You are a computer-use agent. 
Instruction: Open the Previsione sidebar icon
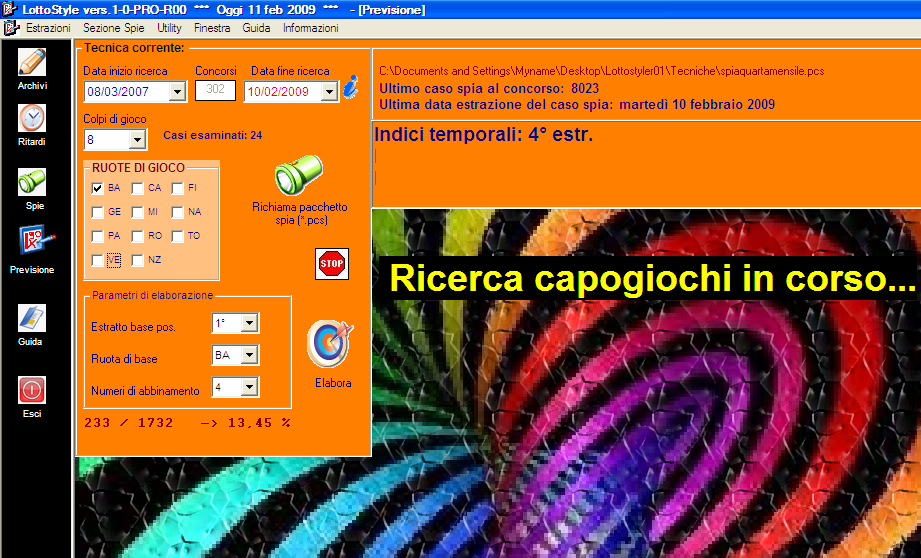point(36,240)
